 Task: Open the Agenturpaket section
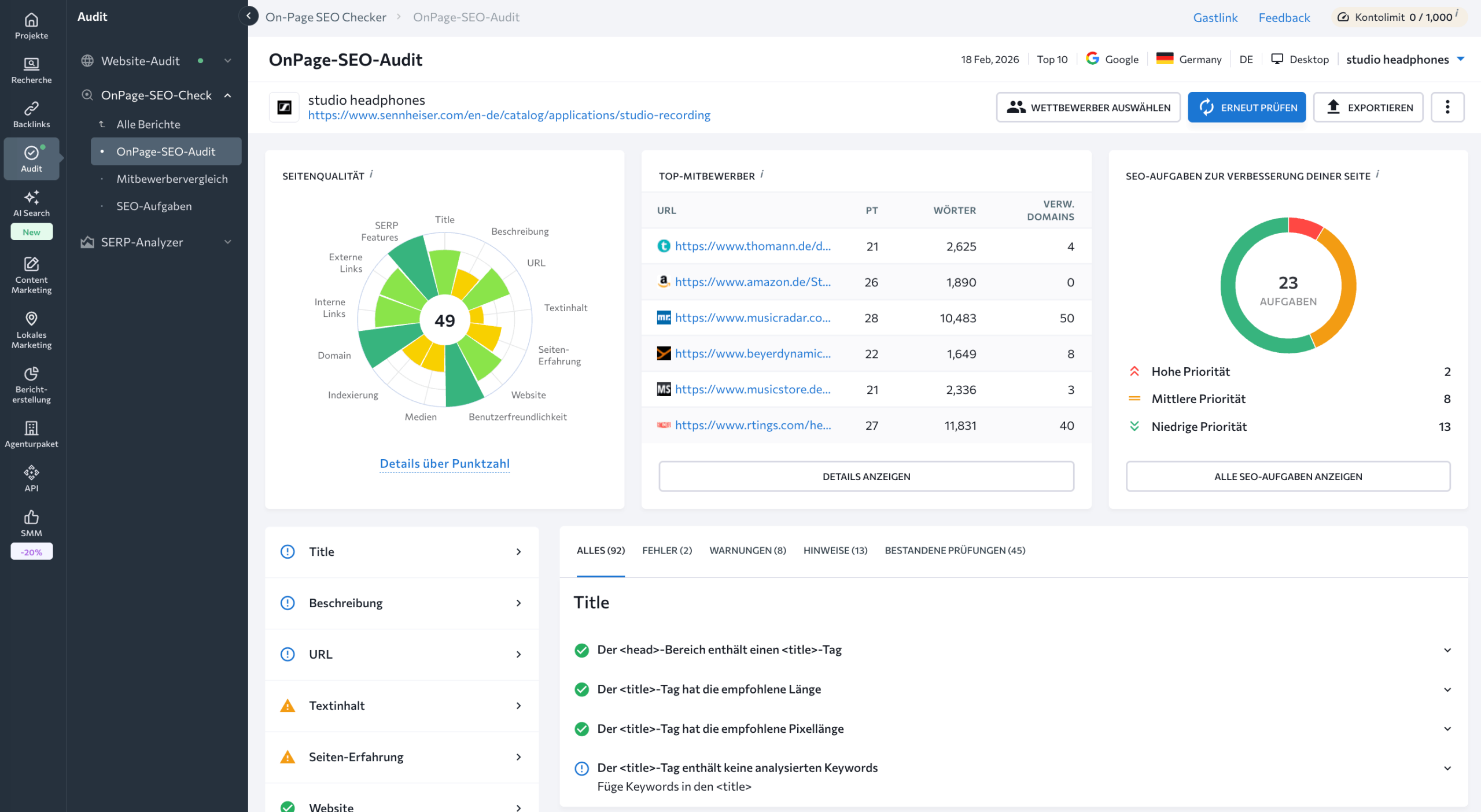pos(31,434)
